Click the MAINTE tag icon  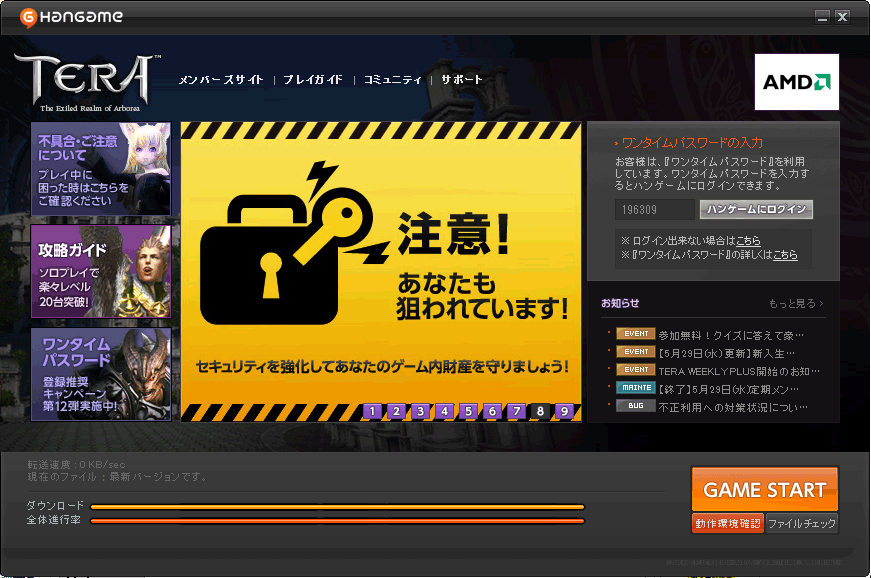(635, 388)
